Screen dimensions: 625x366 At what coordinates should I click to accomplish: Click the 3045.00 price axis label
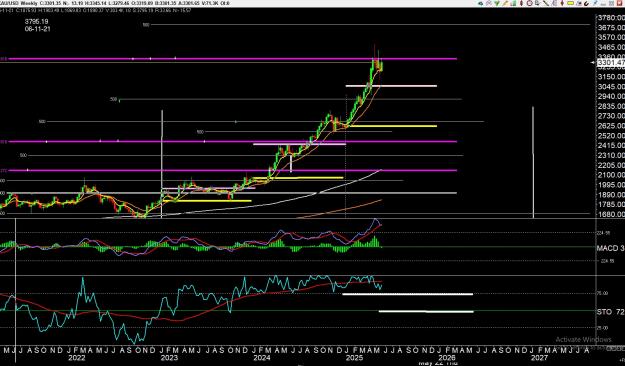611,87
